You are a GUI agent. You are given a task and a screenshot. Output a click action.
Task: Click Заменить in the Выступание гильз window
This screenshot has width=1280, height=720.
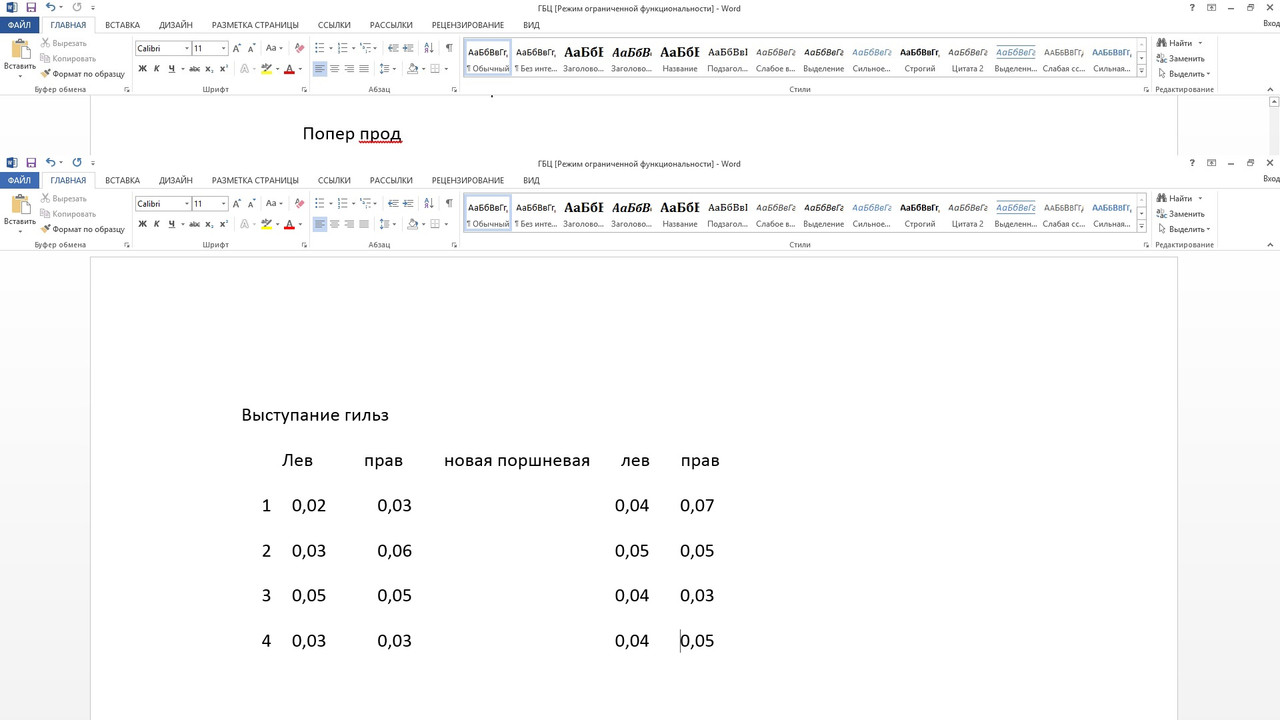pos(1181,214)
